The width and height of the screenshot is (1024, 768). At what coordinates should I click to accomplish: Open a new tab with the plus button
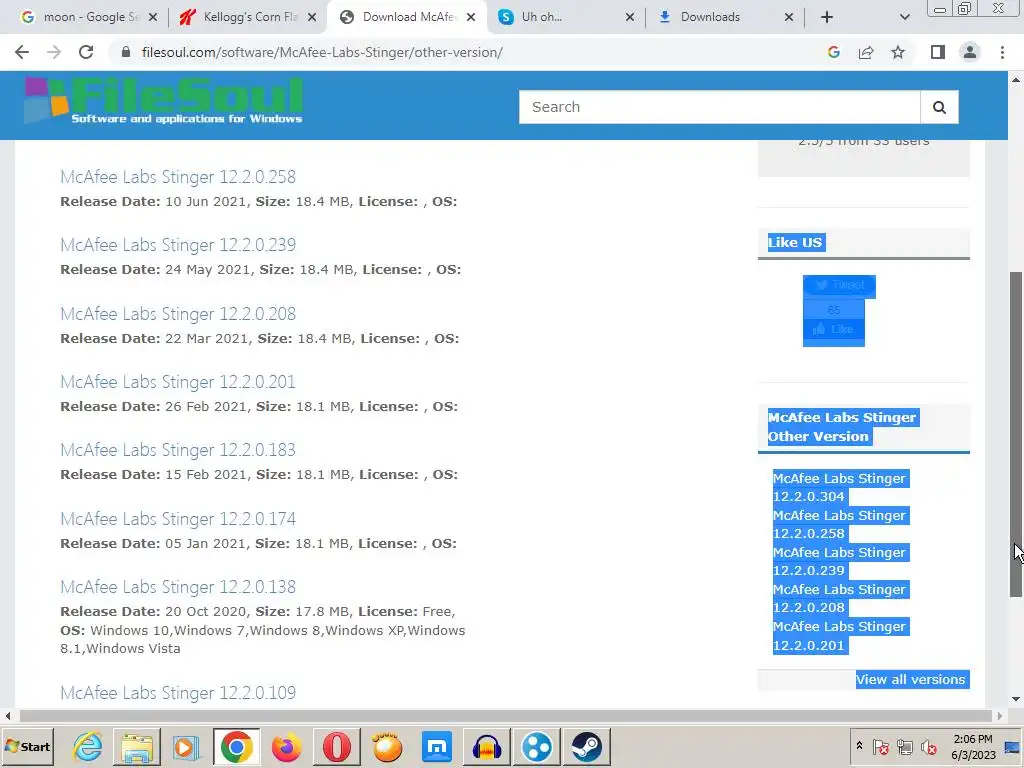[x=827, y=17]
